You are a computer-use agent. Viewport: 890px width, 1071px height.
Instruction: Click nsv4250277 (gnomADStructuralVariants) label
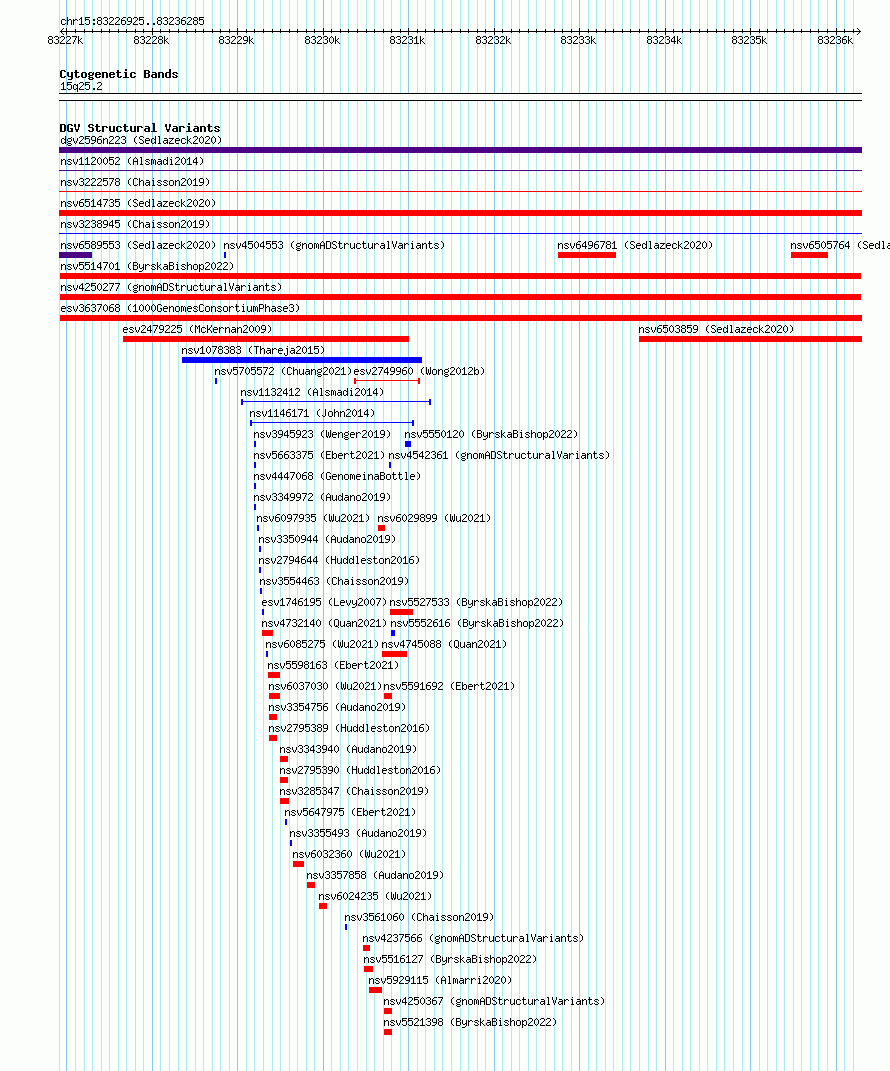point(171,288)
